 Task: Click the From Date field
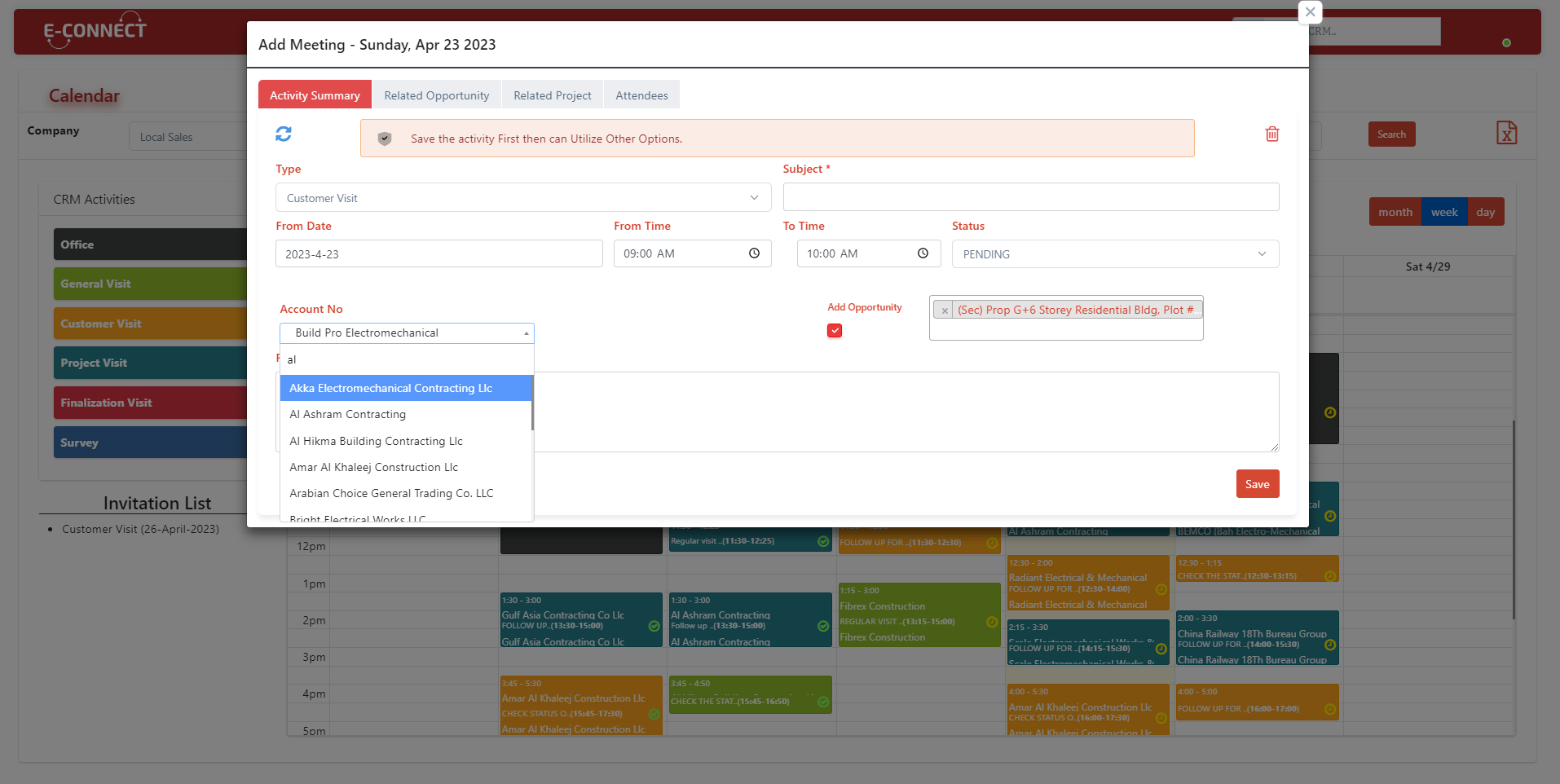point(439,253)
